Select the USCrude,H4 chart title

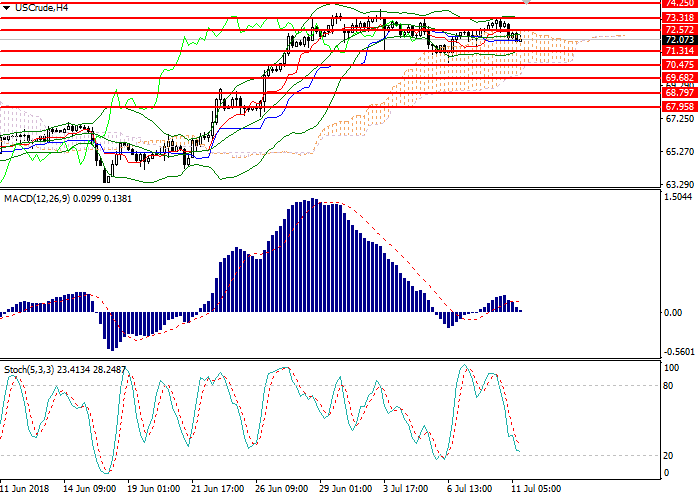tap(42, 8)
